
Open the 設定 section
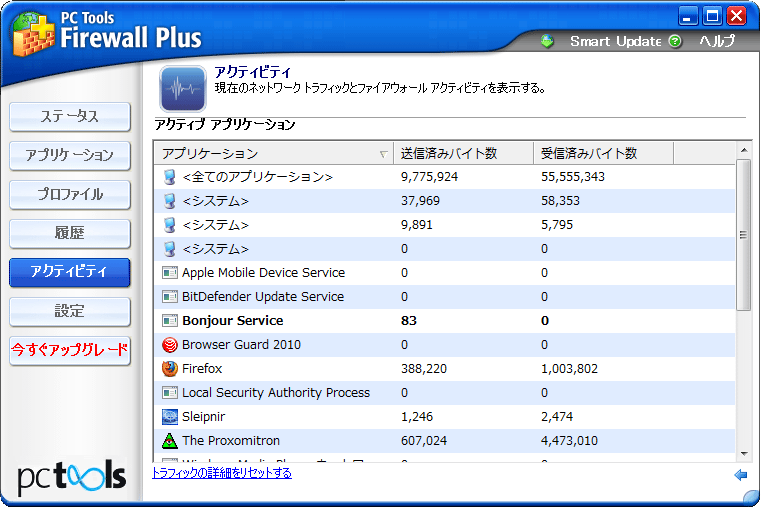point(70,311)
